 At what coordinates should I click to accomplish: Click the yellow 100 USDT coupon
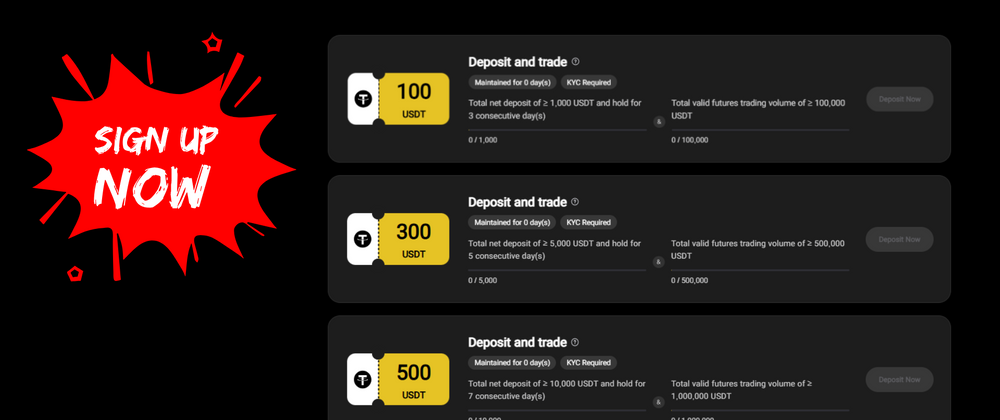(x=414, y=99)
